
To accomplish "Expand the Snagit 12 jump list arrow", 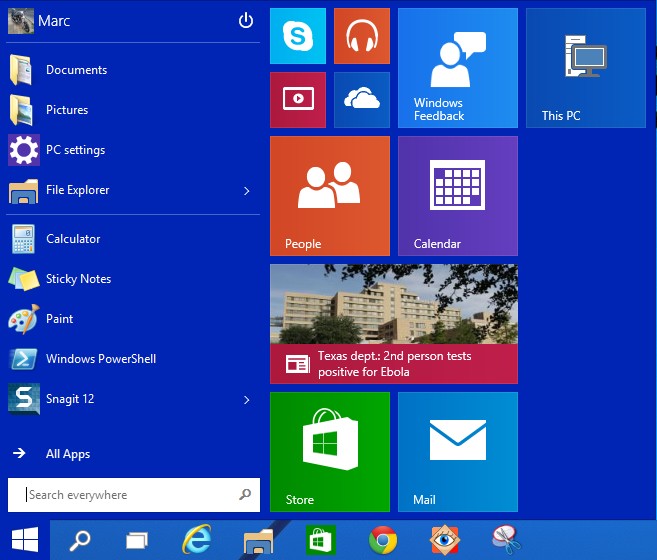I will pos(247,400).
